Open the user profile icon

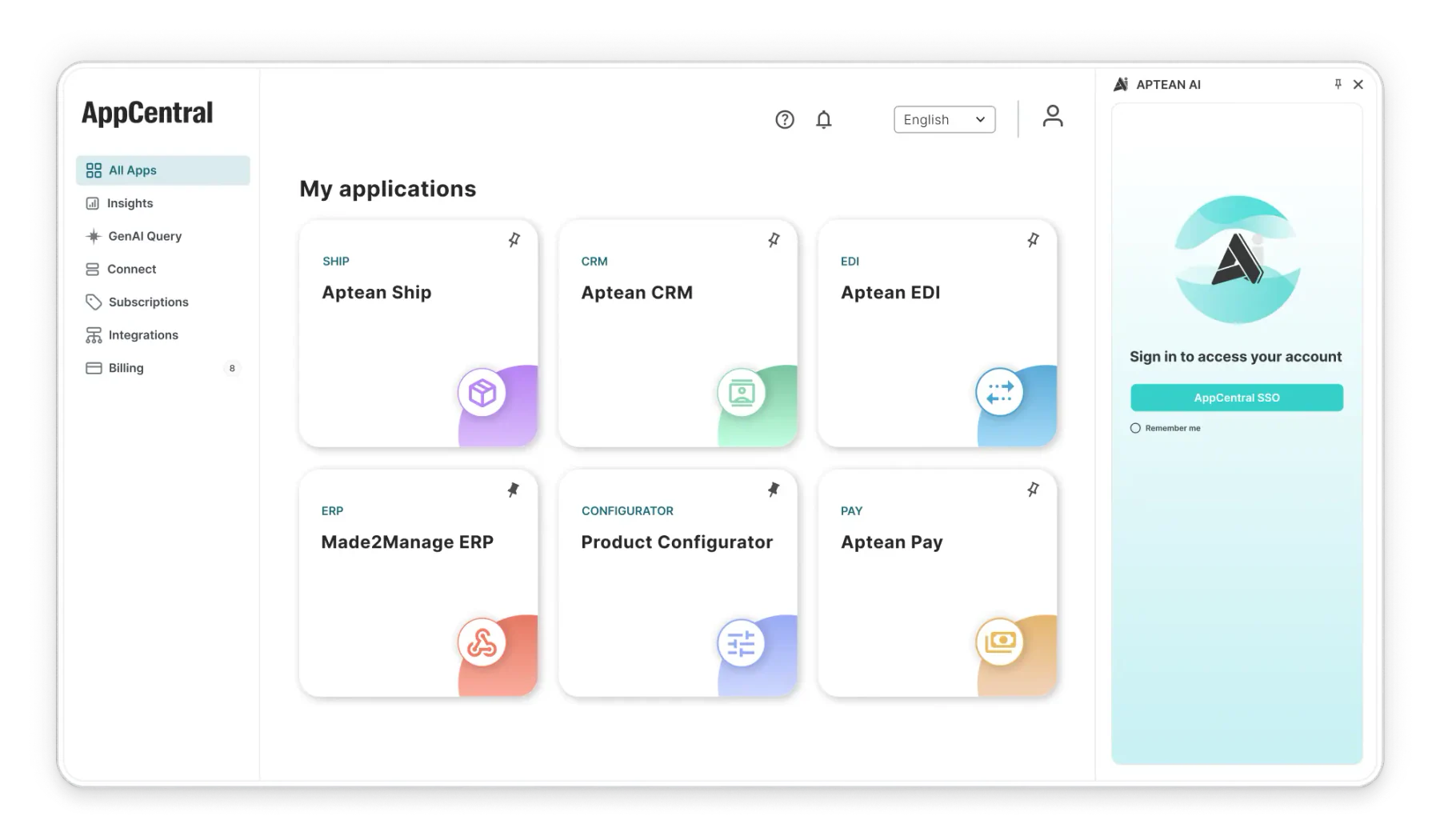tap(1053, 116)
